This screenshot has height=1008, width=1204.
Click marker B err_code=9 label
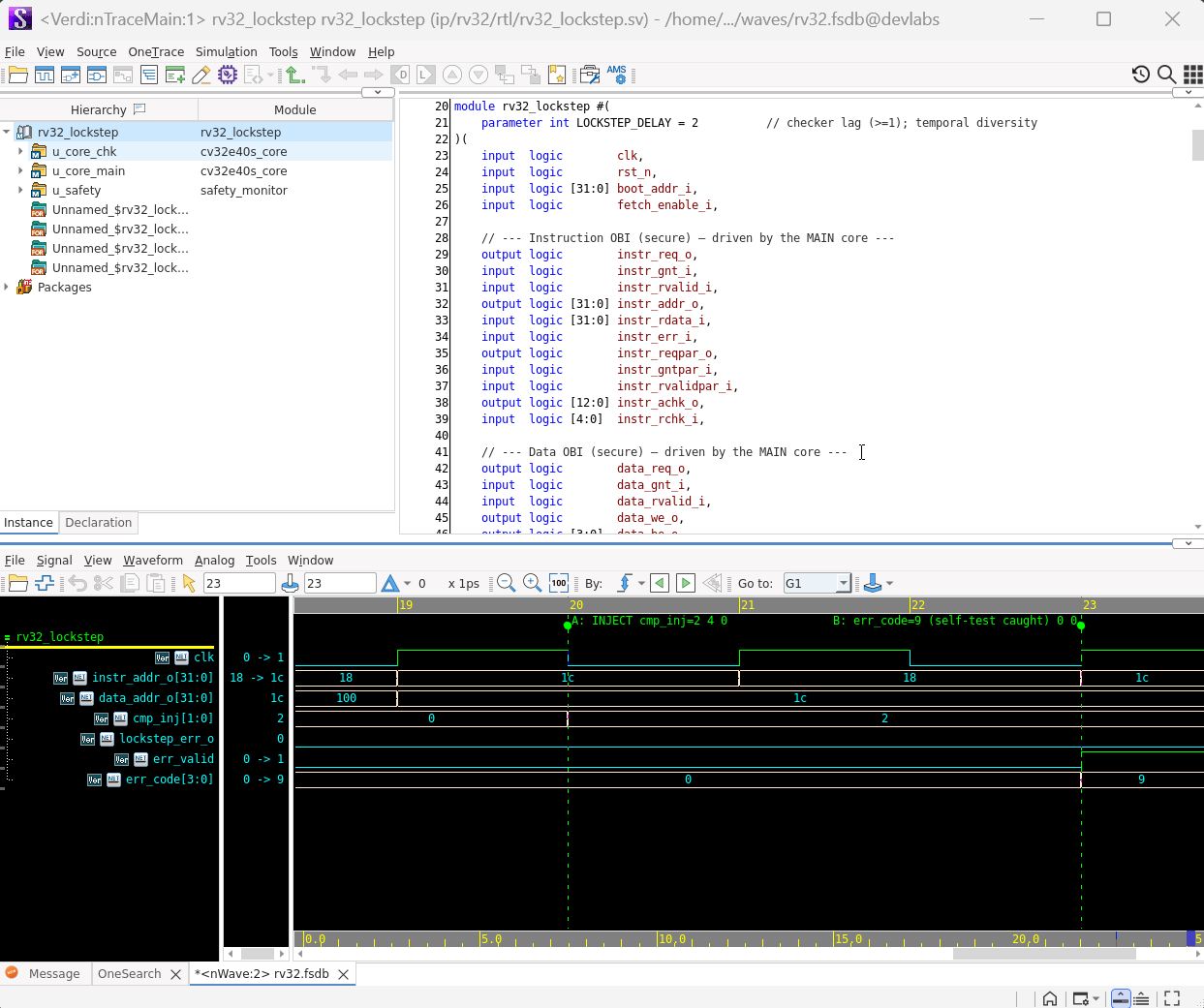tap(956, 621)
